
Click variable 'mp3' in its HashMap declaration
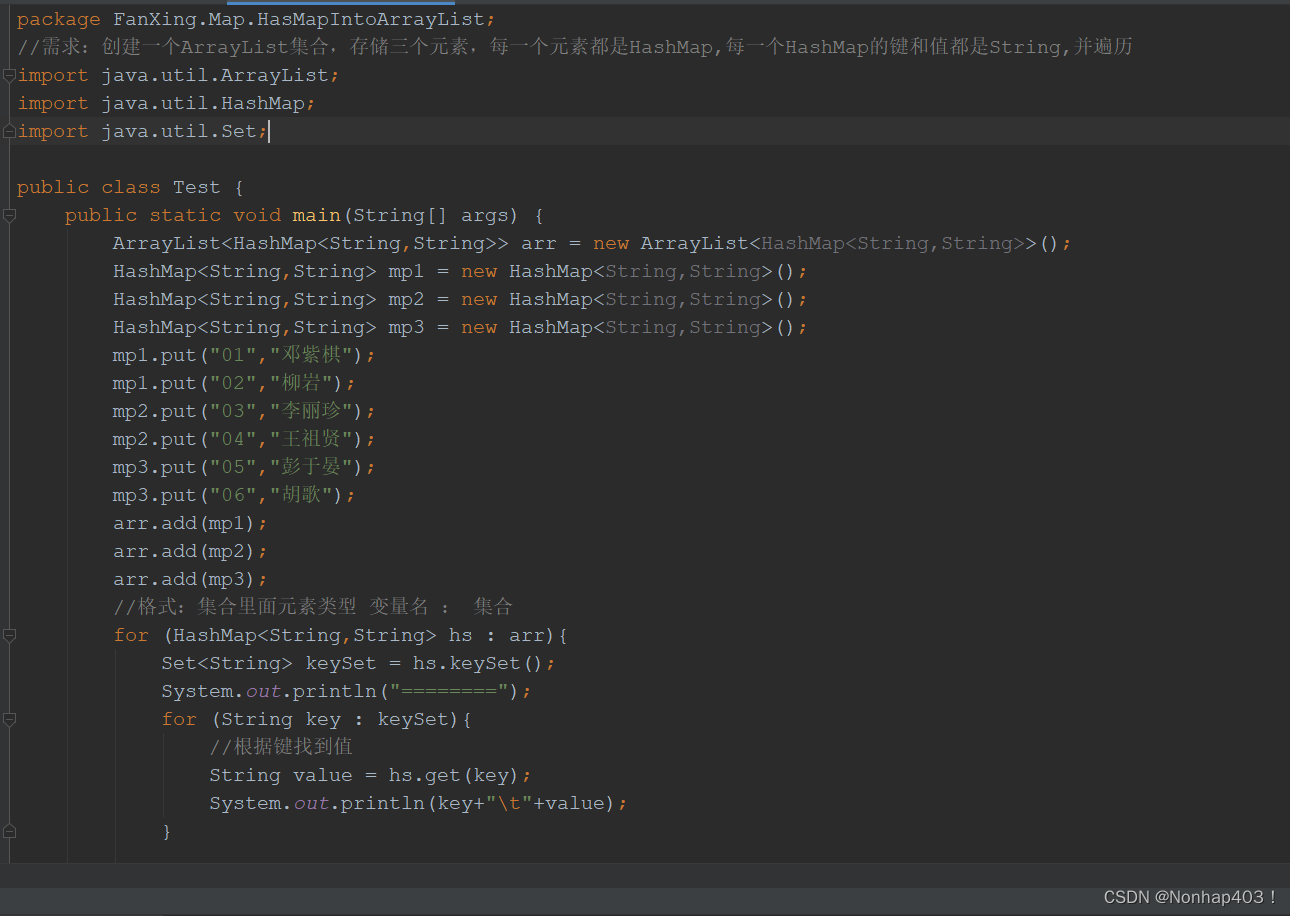pos(406,327)
